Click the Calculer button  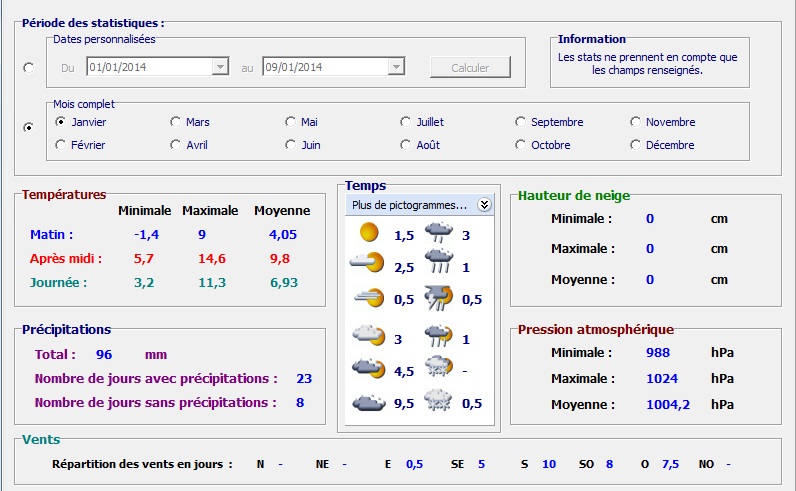[470, 68]
